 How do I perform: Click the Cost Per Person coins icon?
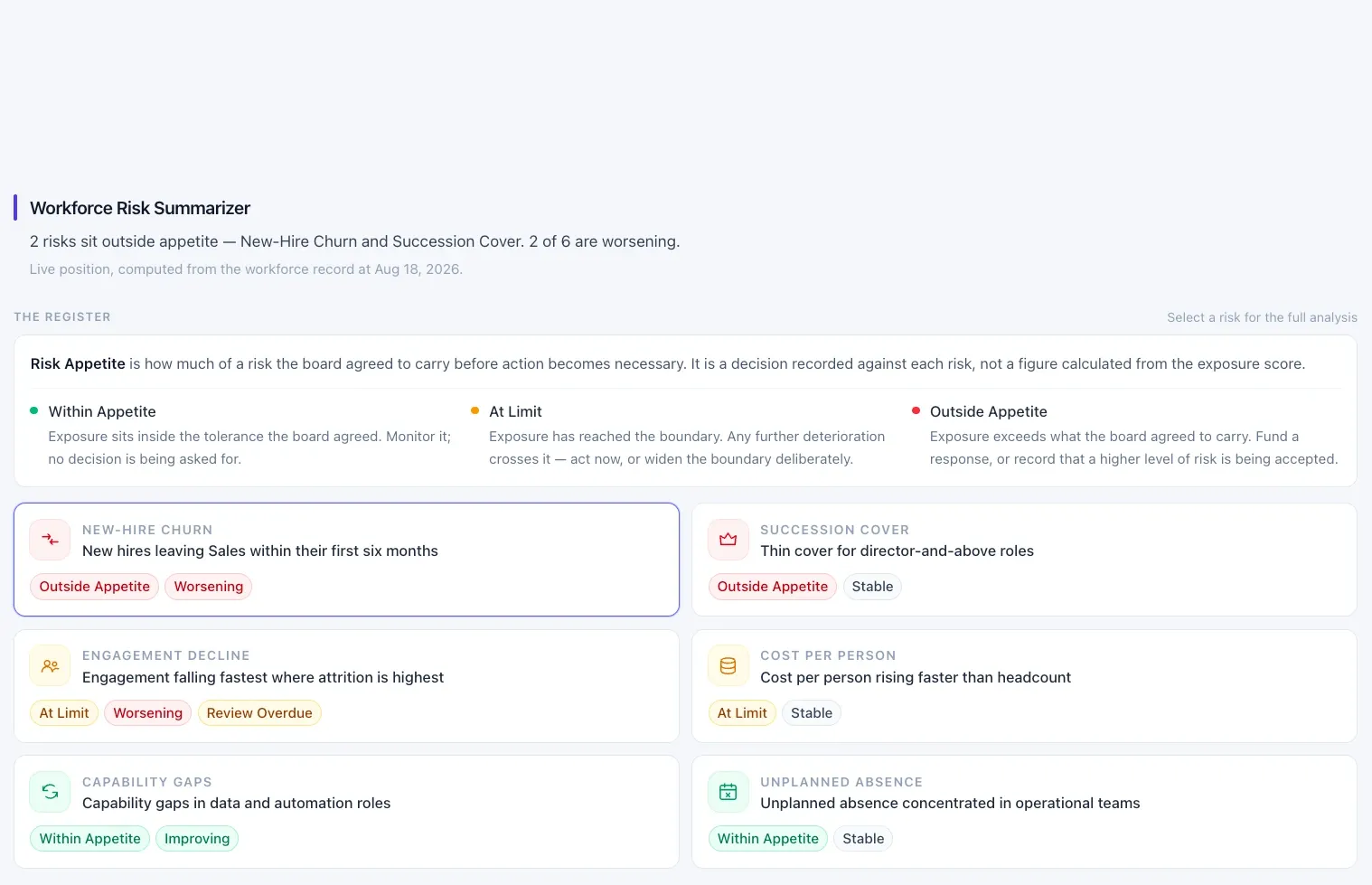(x=728, y=666)
